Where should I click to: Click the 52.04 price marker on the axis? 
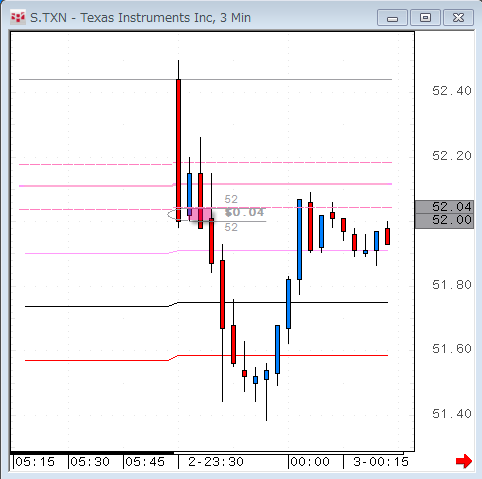444,207
